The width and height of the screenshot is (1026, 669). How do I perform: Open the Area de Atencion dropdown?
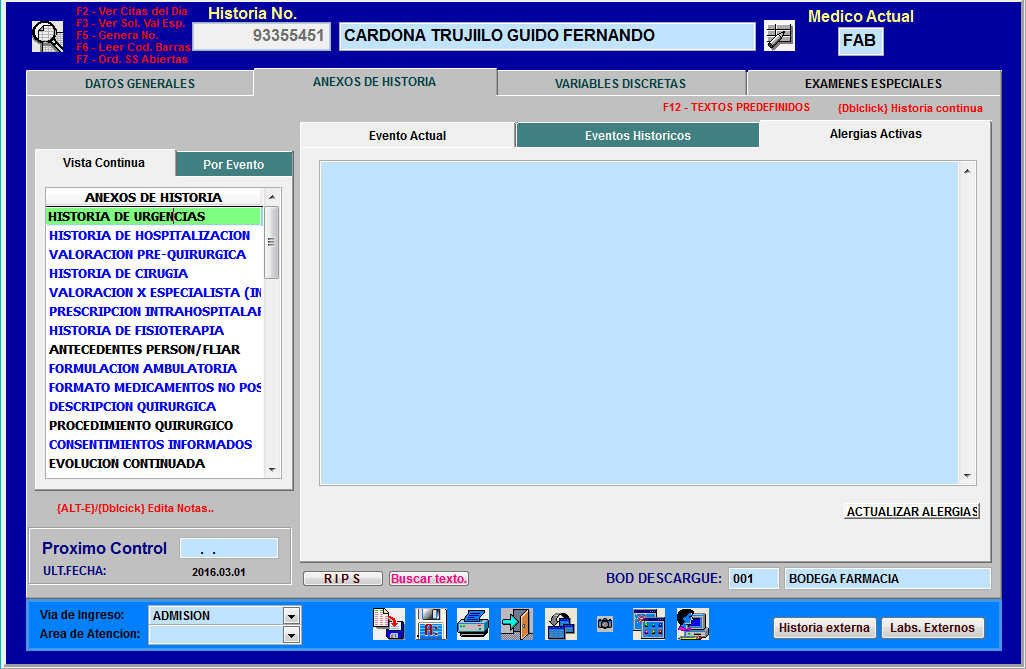click(291, 634)
